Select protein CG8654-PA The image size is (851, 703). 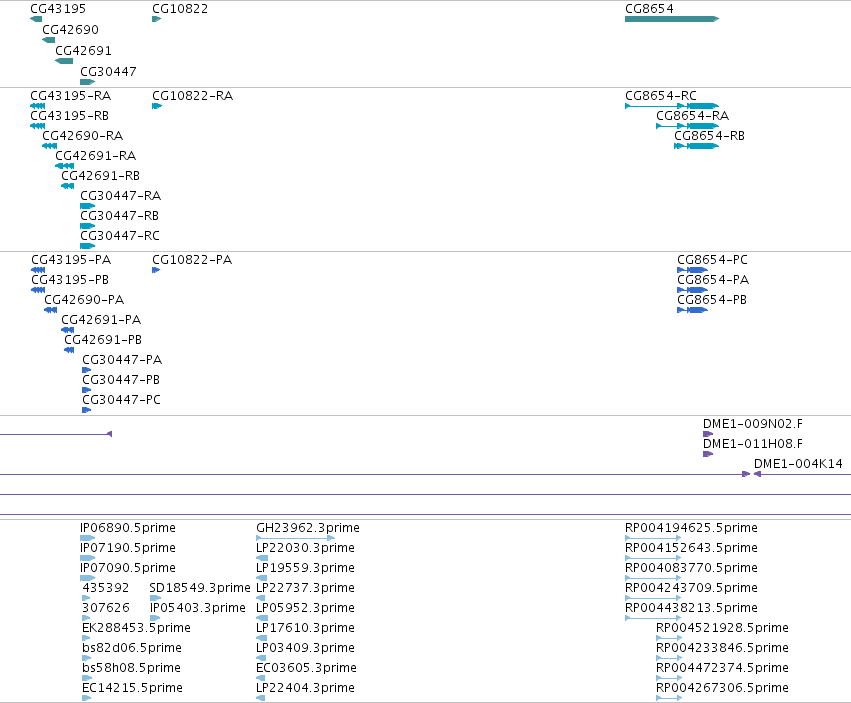pos(714,280)
